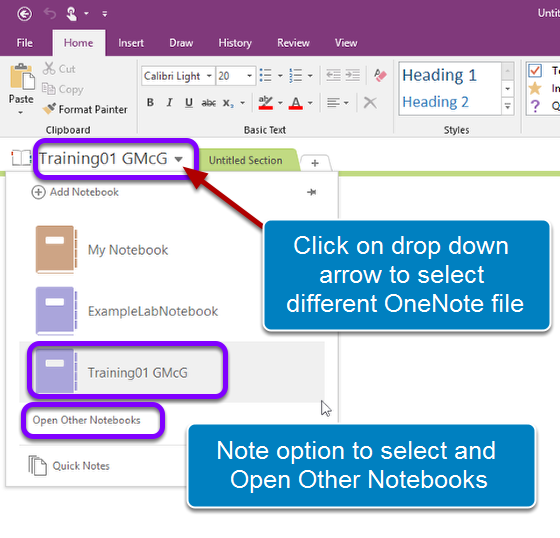Click the Important star tag
Screen dimensions: 560x538
pos(535,88)
